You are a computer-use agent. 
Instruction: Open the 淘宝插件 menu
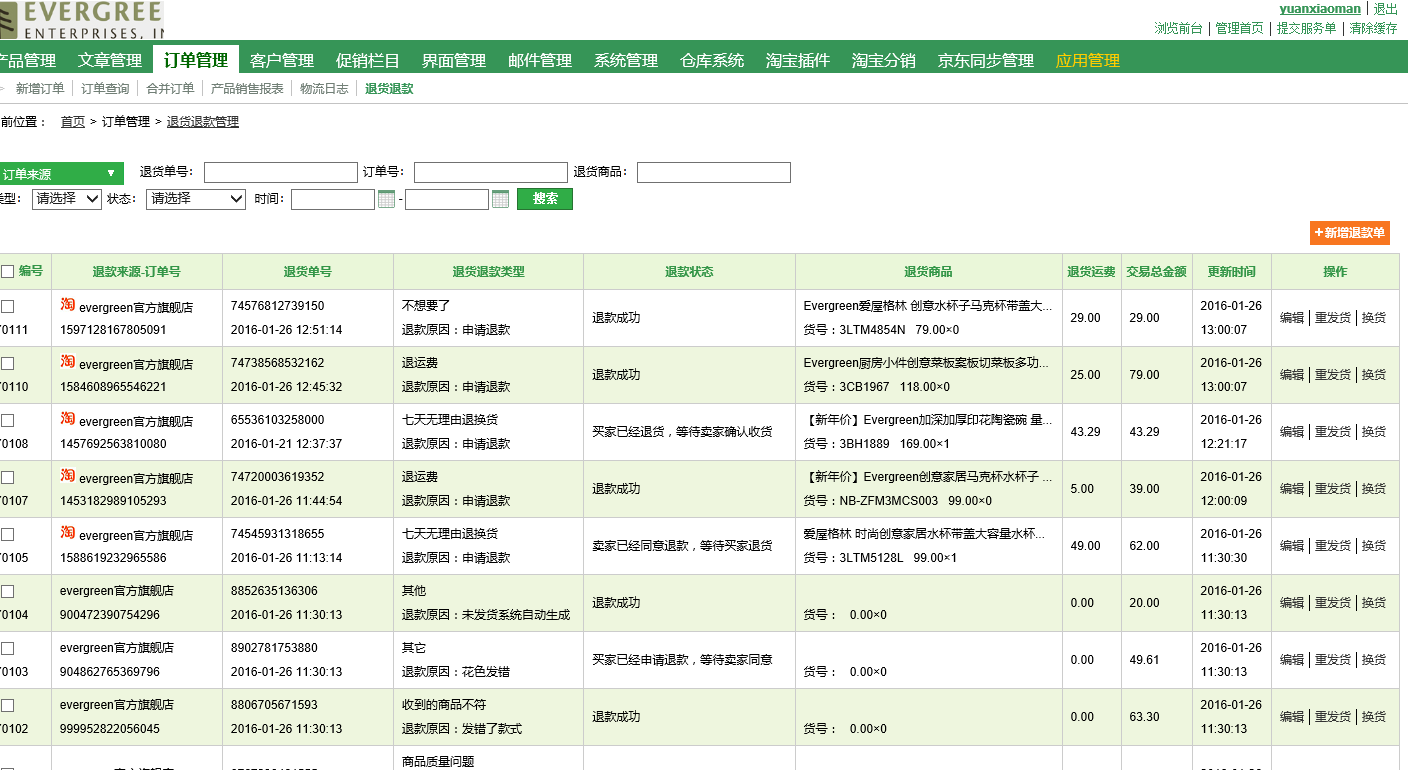[798, 60]
